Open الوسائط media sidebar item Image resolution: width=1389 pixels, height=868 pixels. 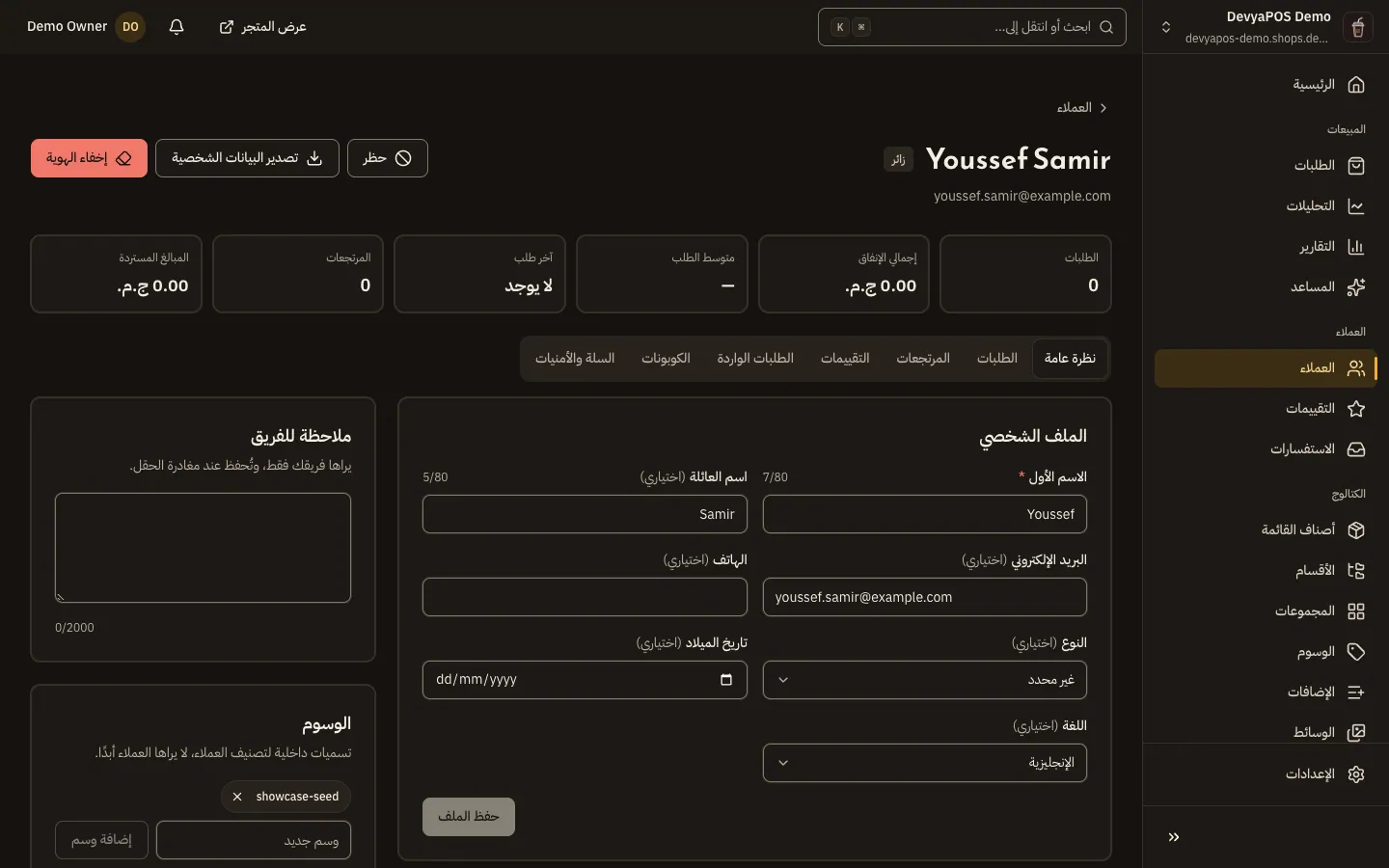click(x=1266, y=732)
